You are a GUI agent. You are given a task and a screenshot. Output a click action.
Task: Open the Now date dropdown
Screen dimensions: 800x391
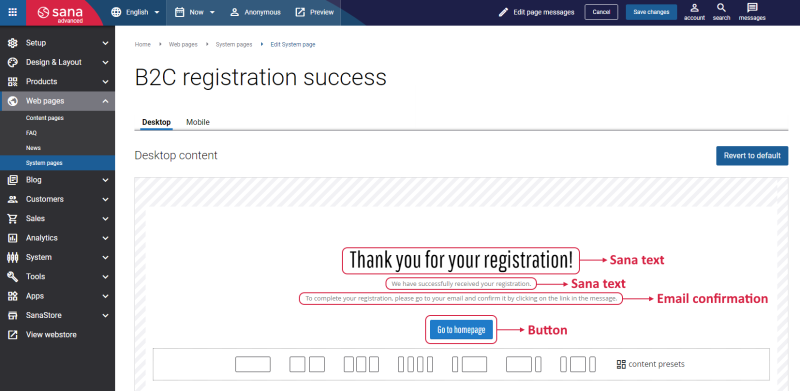pos(194,12)
